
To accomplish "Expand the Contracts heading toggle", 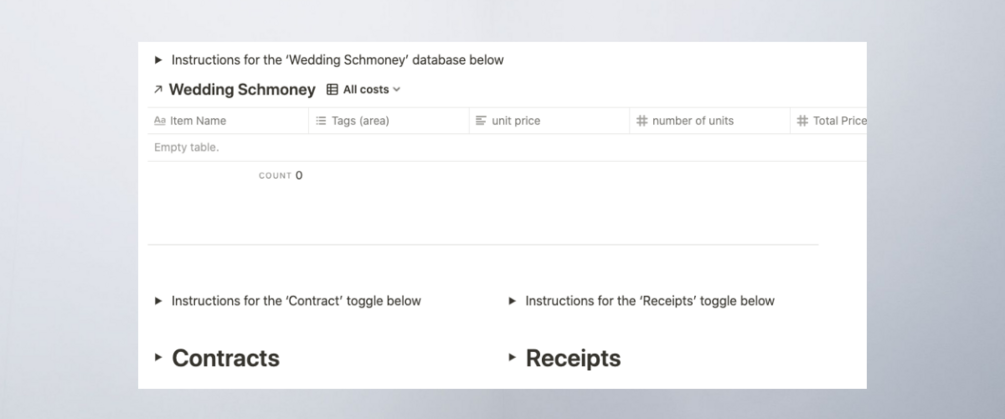I will tap(158, 358).
